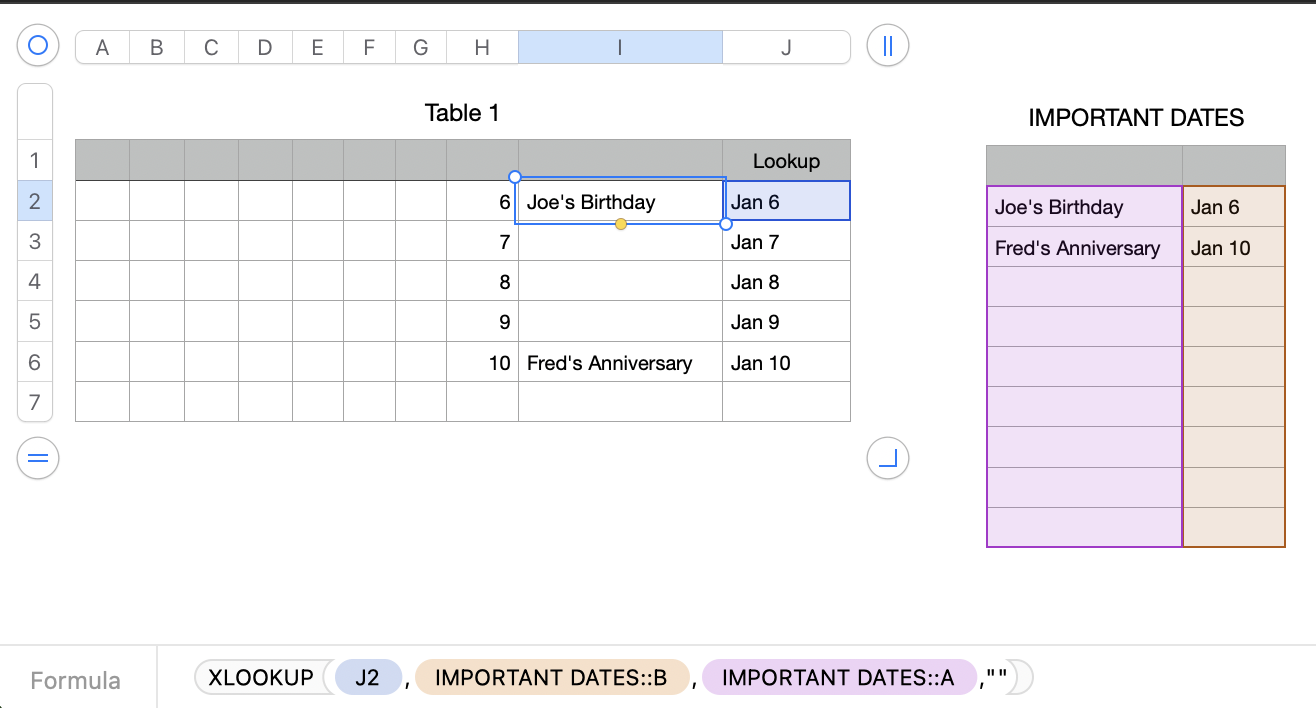The height and width of the screenshot is (708, 1316).
Task: Select row 2 header
Action: (x=35, y=201)
